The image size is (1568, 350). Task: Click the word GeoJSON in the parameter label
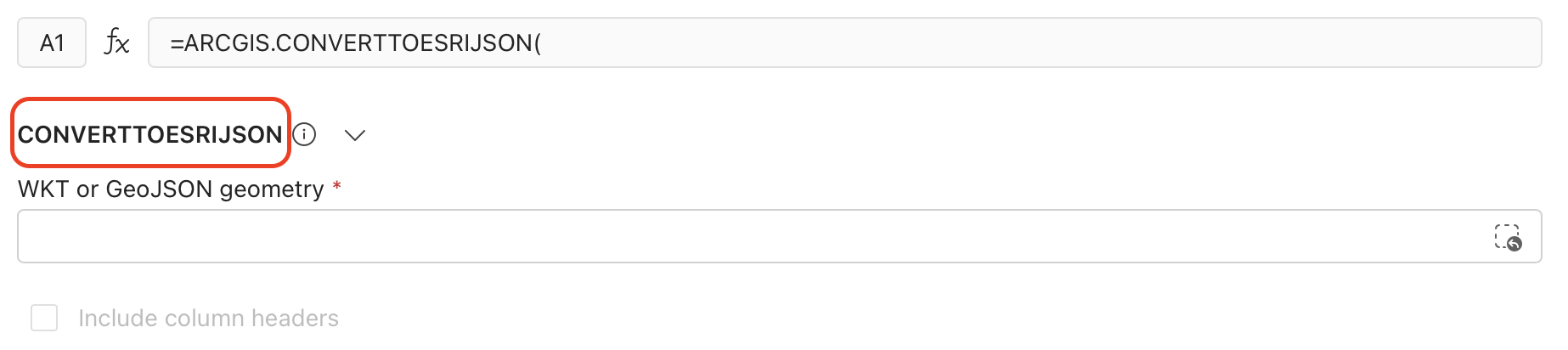pos(159,189)
